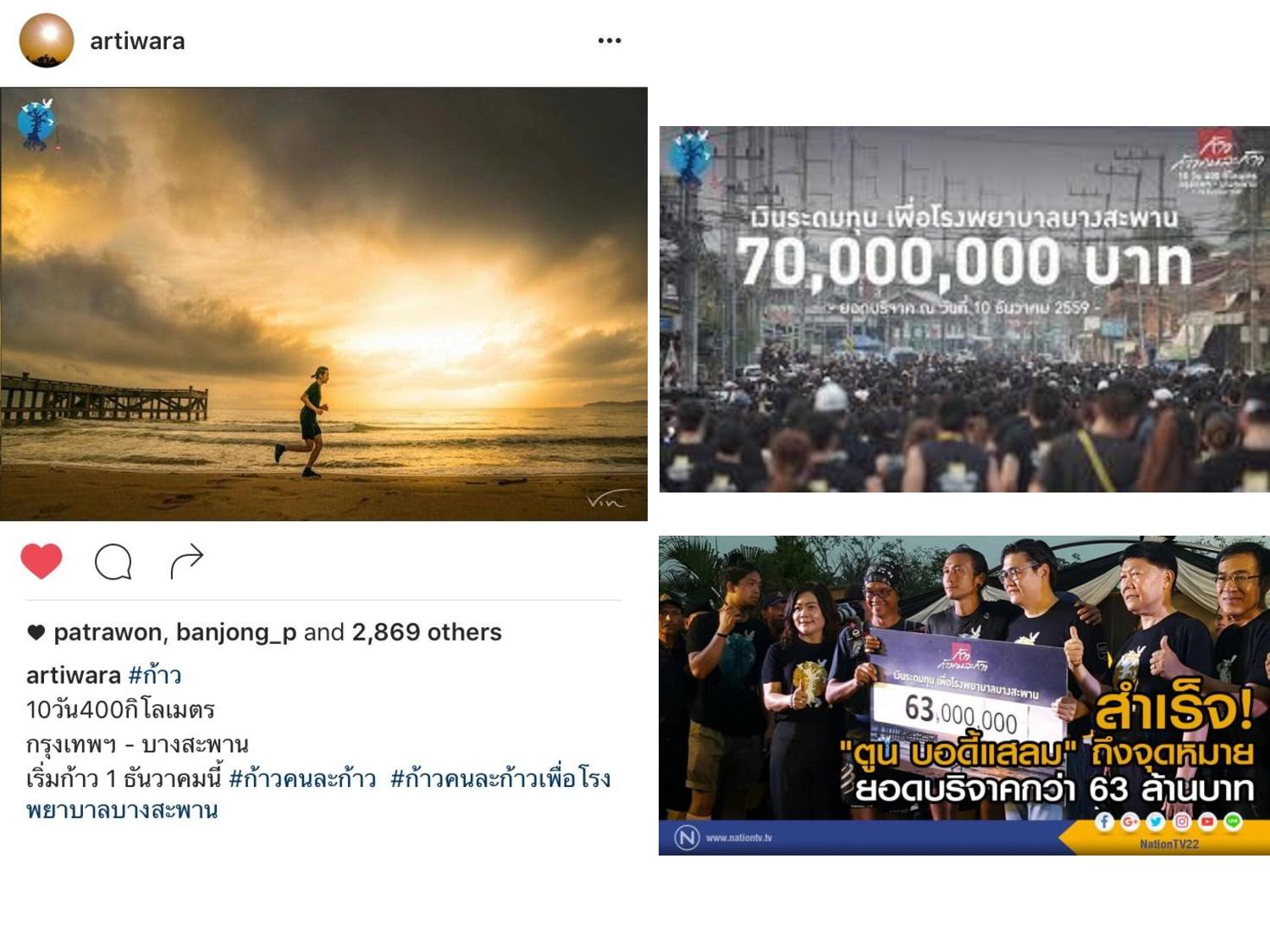Open the 63 million baht news image
This screenshot has height=952, width=1270.
[964, 695]
